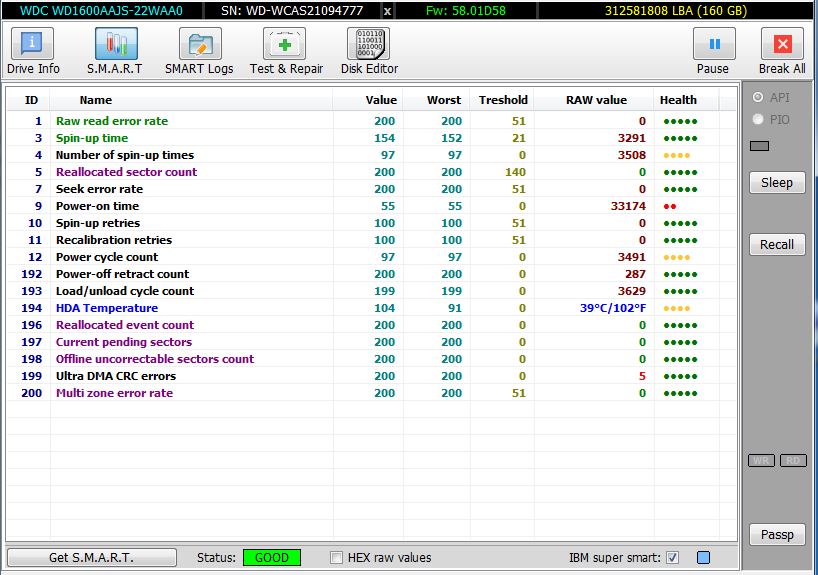
Task: Click the 312581808 LBA (160 GB) capacity label
Action: click(x=676, y=11)
